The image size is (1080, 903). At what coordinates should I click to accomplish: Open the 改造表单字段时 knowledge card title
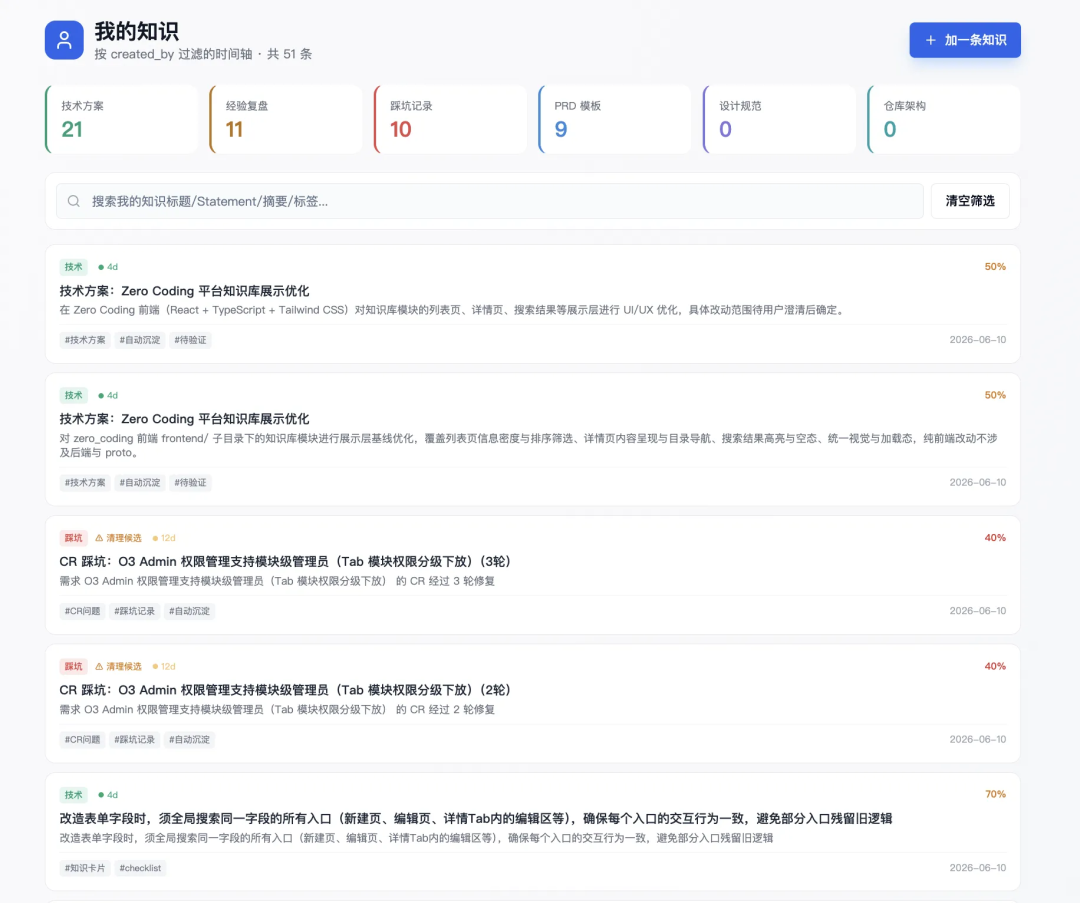tap(476, 818)
